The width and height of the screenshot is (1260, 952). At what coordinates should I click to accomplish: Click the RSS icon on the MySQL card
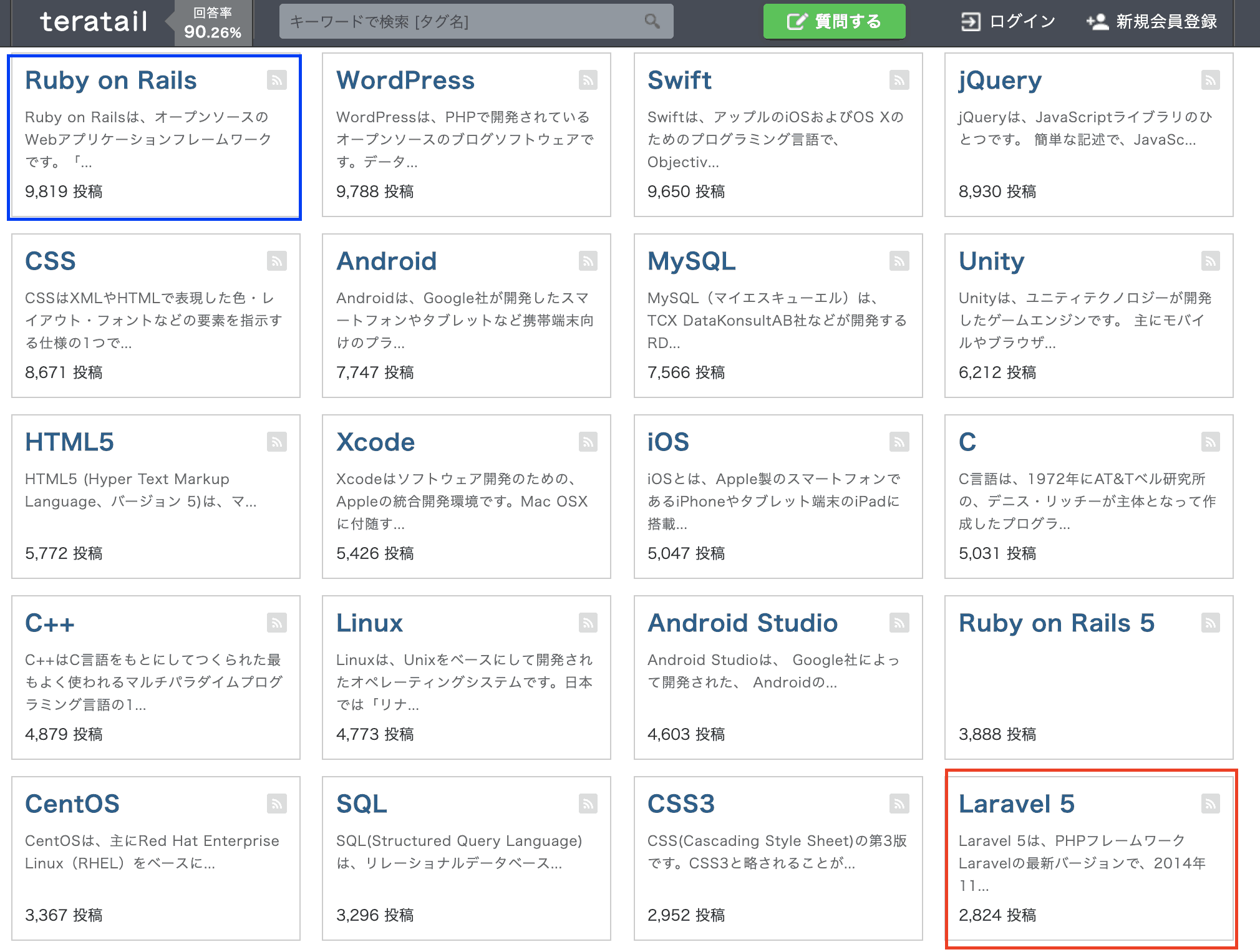point(899,261)
